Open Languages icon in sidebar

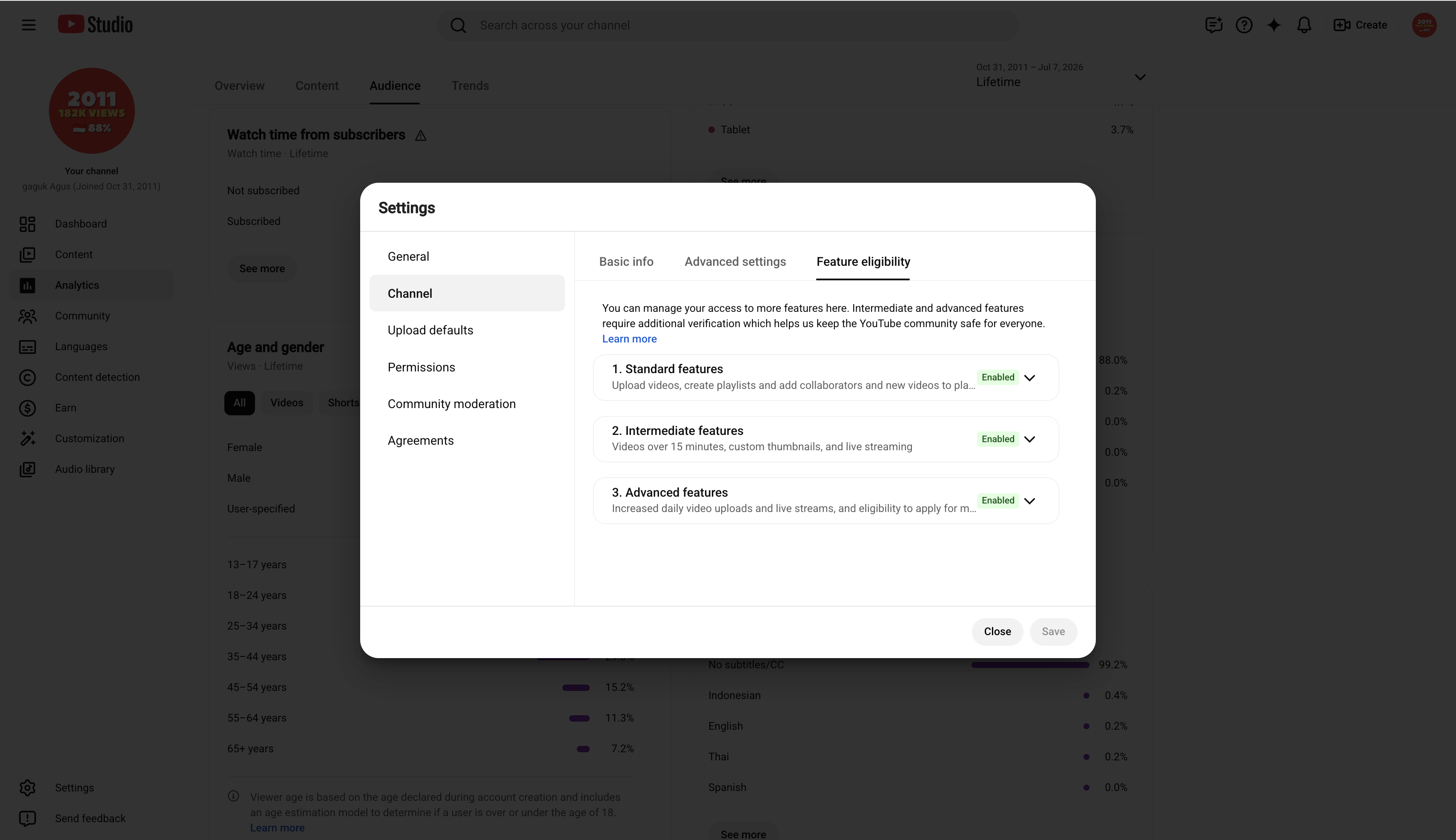point(27,347)
